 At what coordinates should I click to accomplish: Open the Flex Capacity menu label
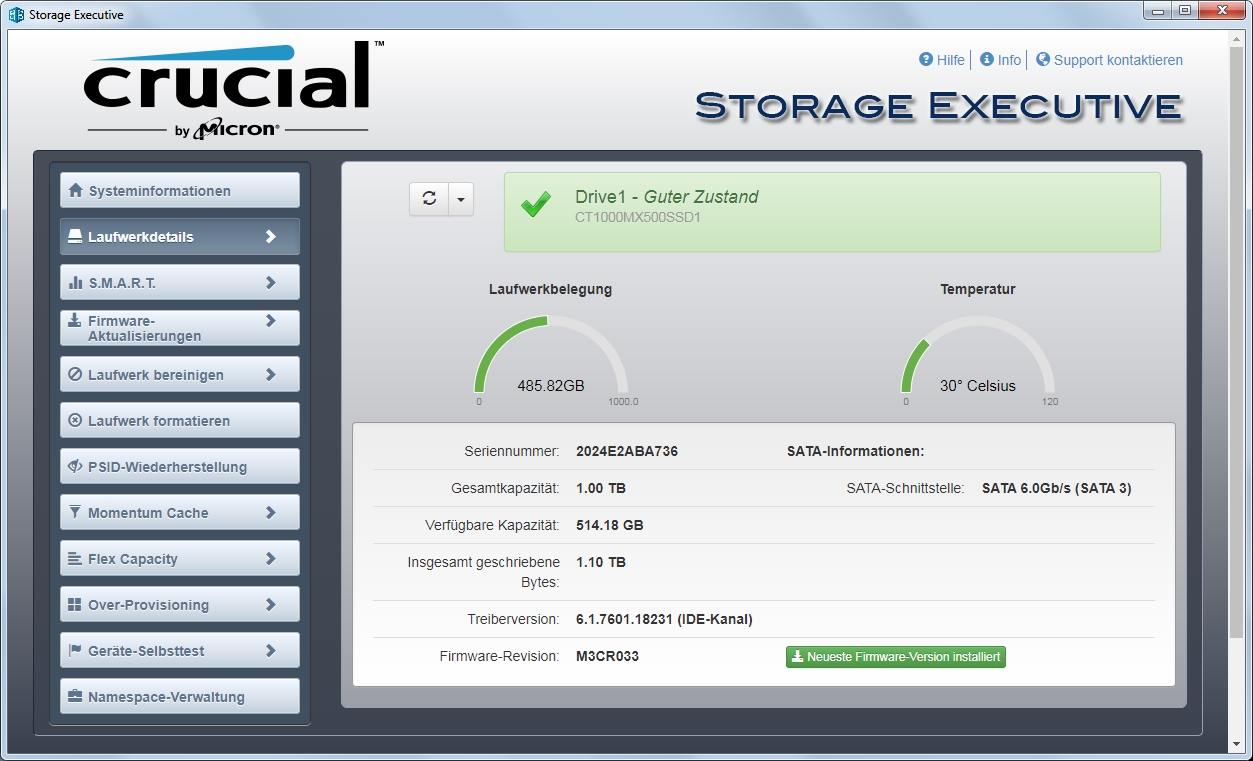coord(133,559)
